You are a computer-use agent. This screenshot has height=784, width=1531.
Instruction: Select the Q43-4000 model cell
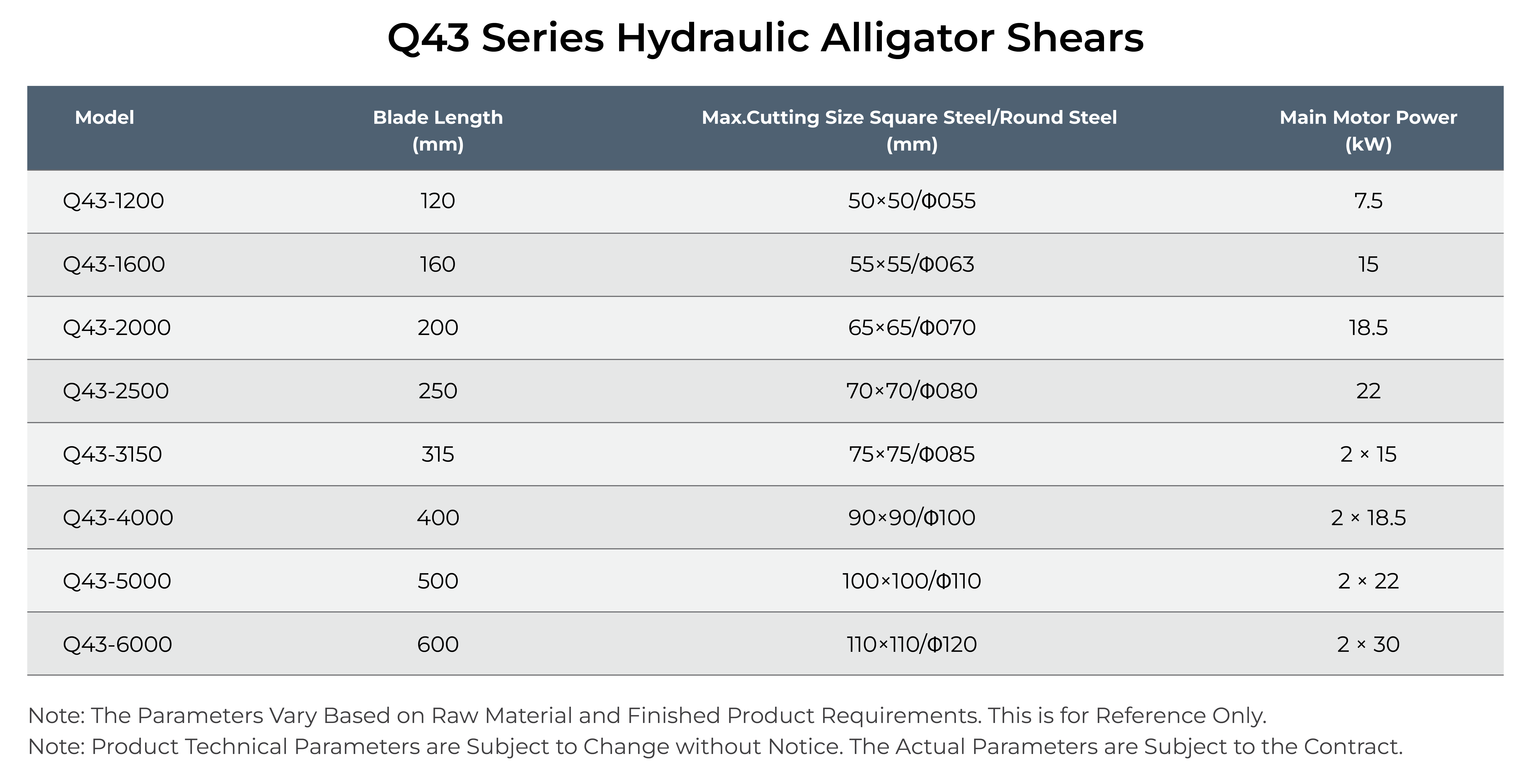[x=118, y=518]
